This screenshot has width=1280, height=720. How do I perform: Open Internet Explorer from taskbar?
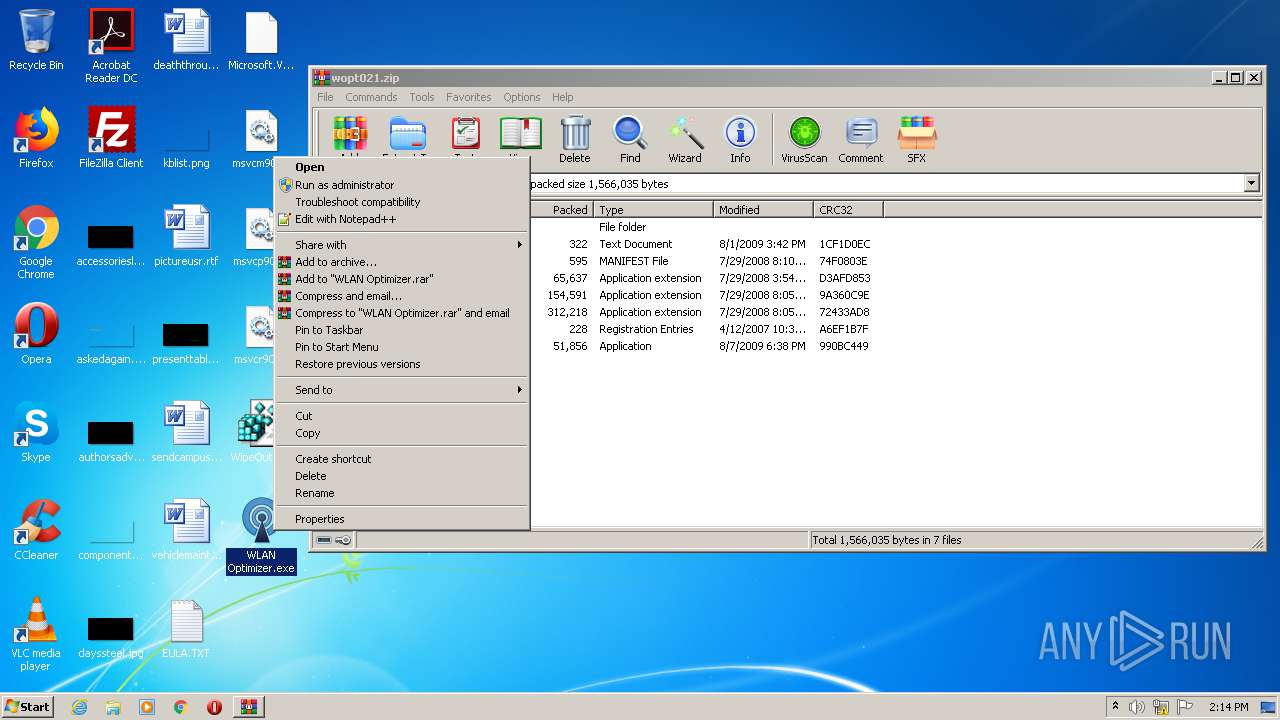(x=79, y=707)
